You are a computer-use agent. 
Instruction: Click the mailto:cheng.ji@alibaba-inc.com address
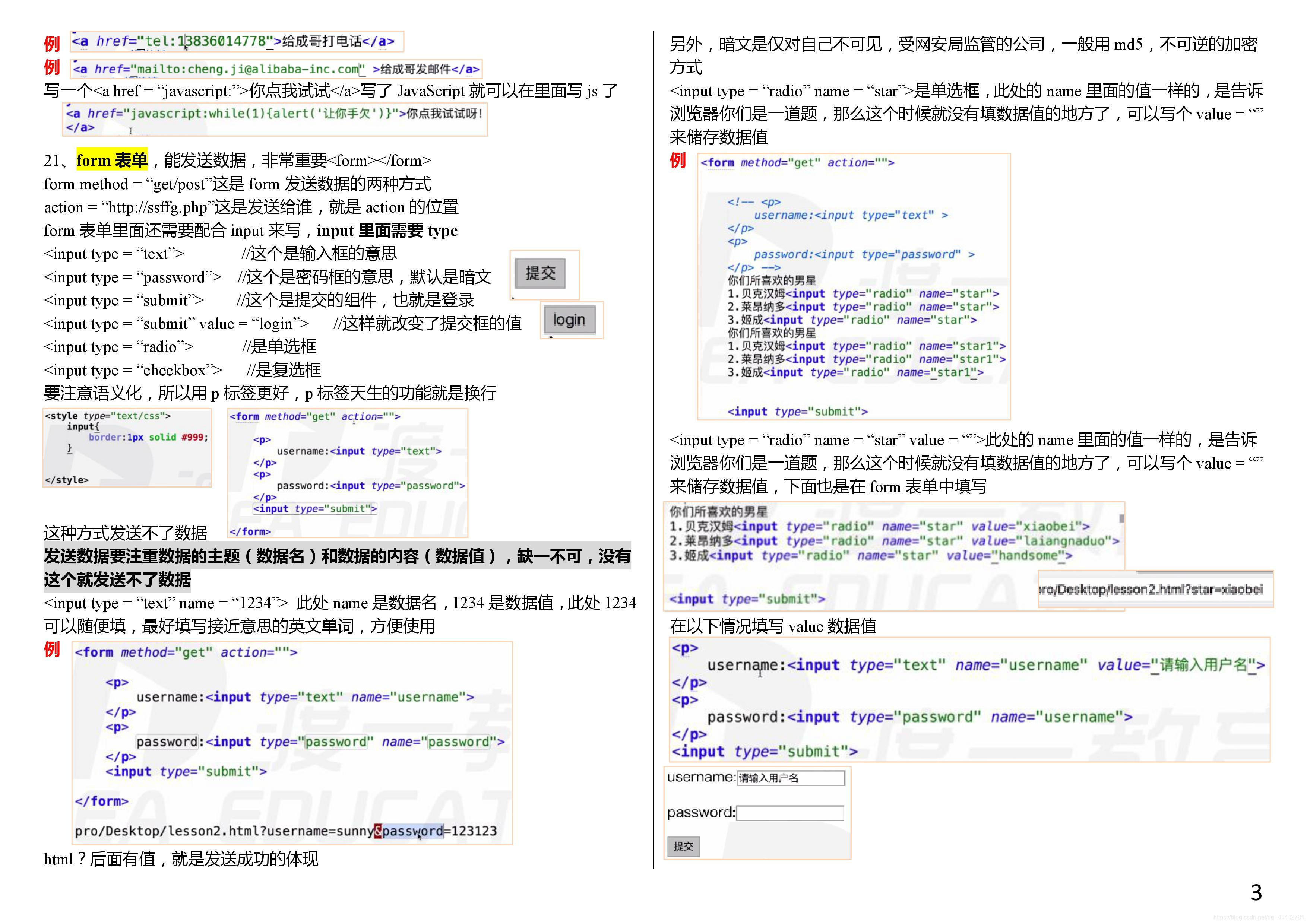tap(248, 69)
